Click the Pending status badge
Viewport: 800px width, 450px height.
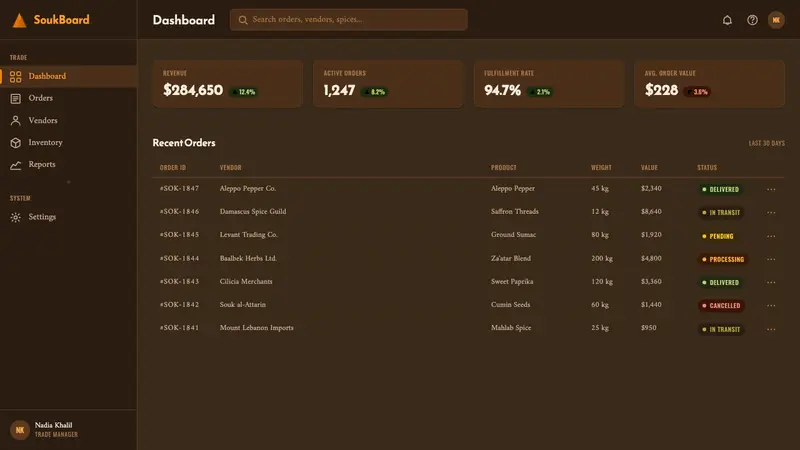pos(718,236)
